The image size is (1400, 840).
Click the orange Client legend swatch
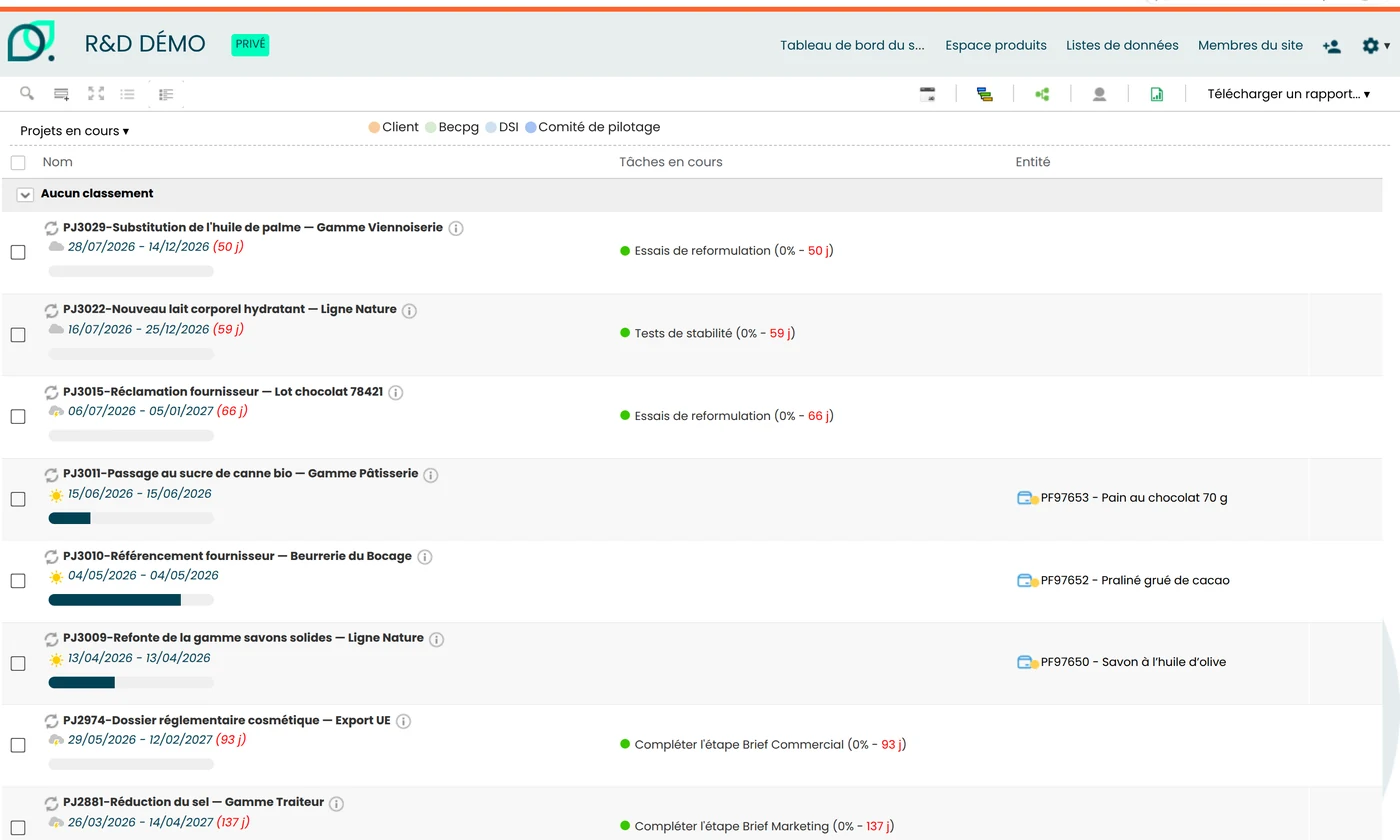pos(374,127)
